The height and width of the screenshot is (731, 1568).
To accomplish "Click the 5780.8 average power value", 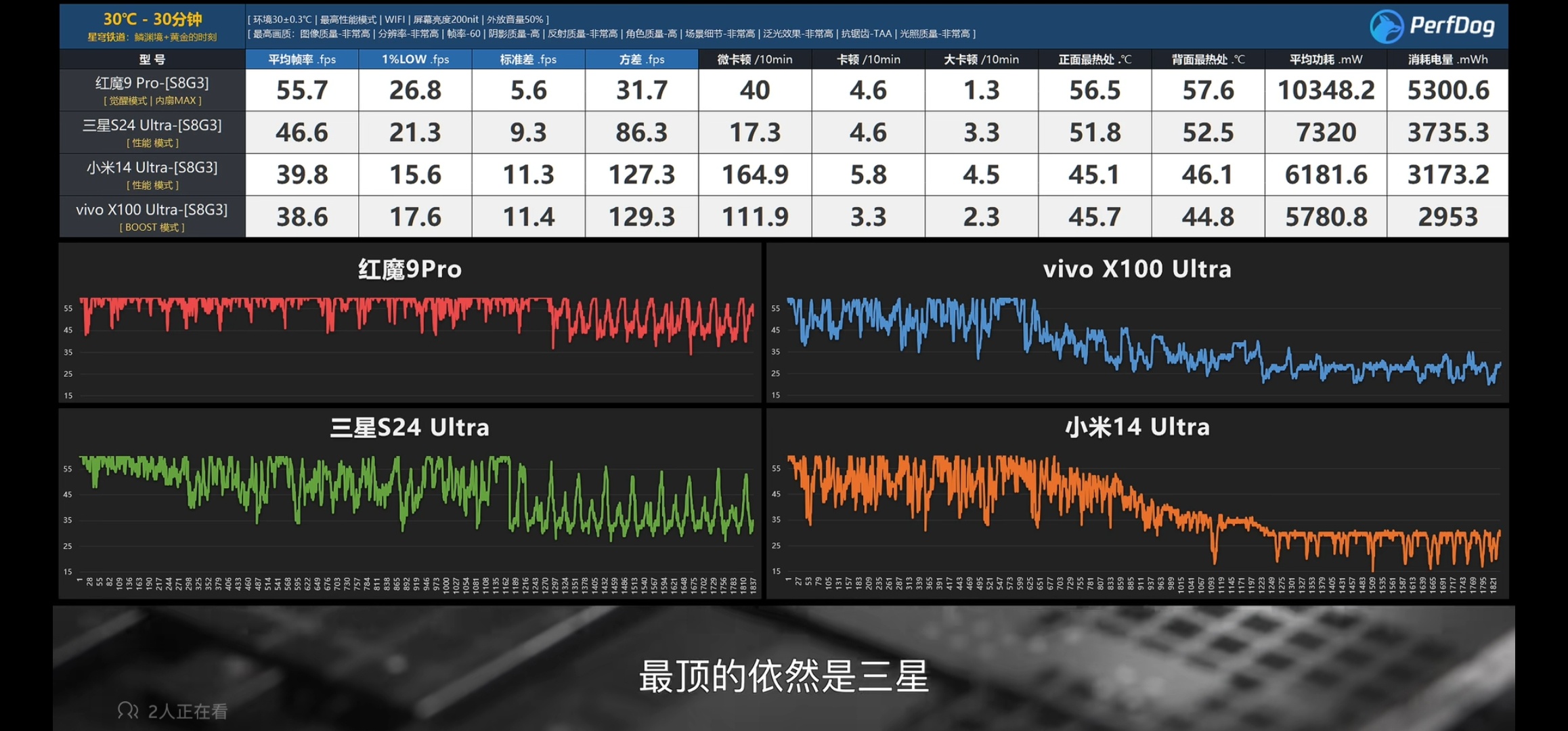I will click(1326, 217).
